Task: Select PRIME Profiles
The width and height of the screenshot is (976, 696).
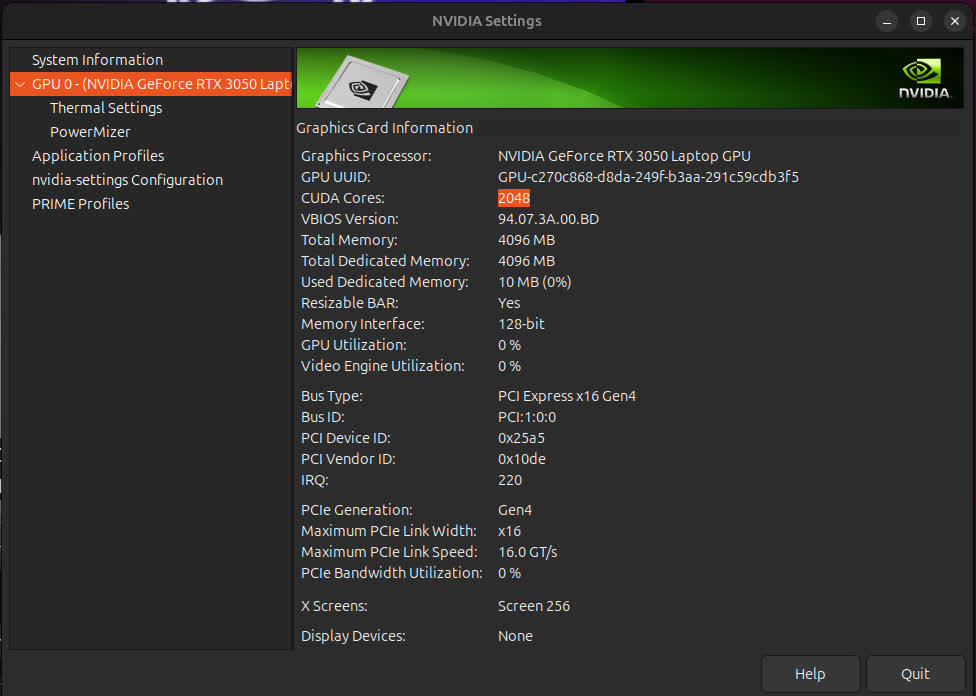Action: (80, 203)
